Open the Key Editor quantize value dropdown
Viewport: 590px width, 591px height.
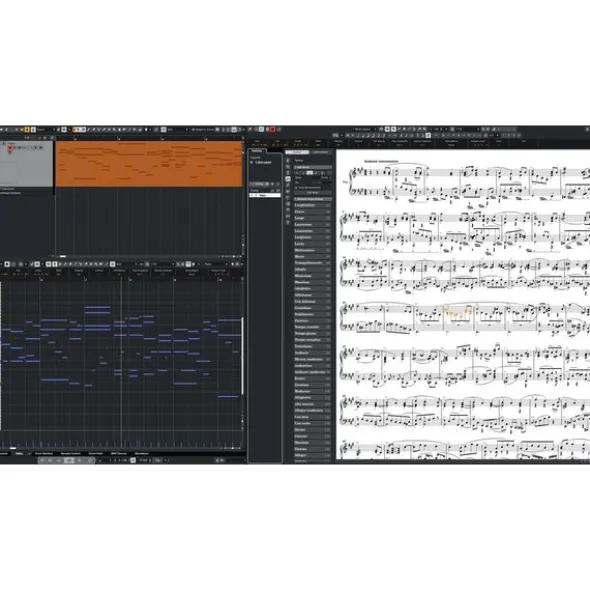(x=161, y=264)
